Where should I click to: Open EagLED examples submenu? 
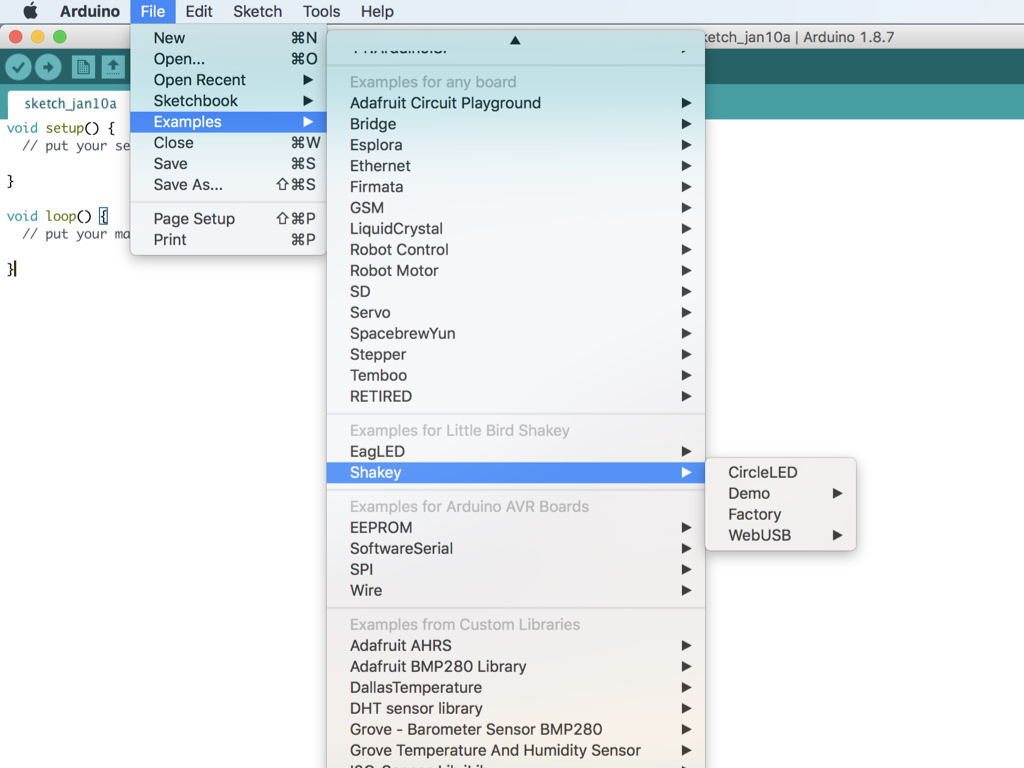(x=515, y=451)
